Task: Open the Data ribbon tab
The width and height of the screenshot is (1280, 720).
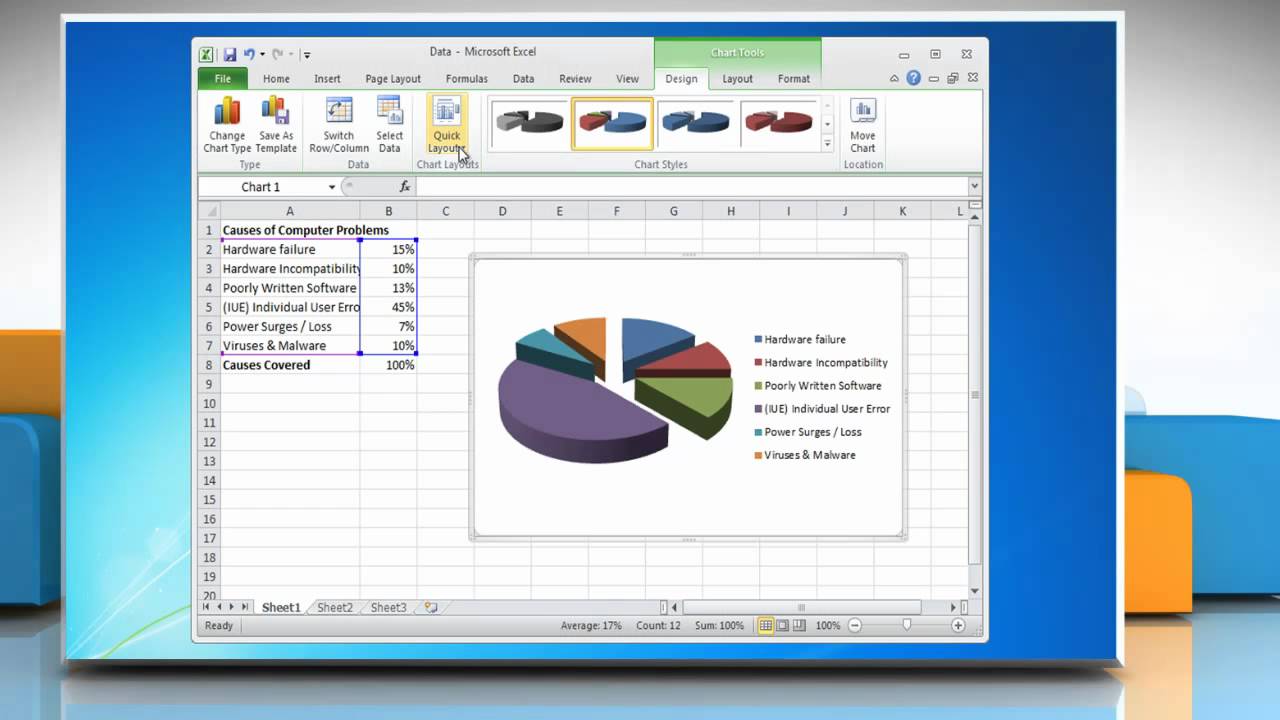Action: click(523, 79)
